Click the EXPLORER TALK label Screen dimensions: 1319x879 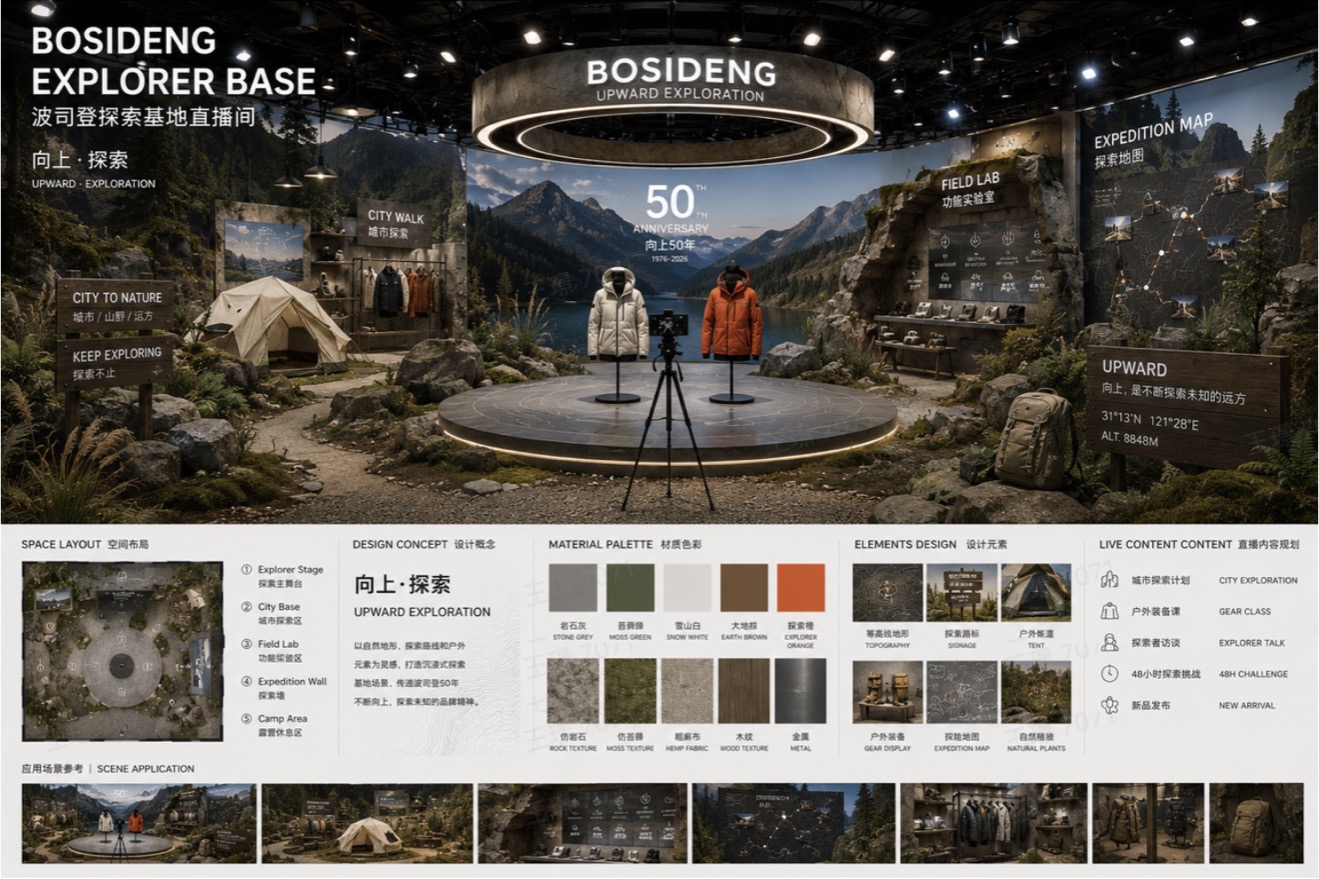click(x=1252, y=643)
